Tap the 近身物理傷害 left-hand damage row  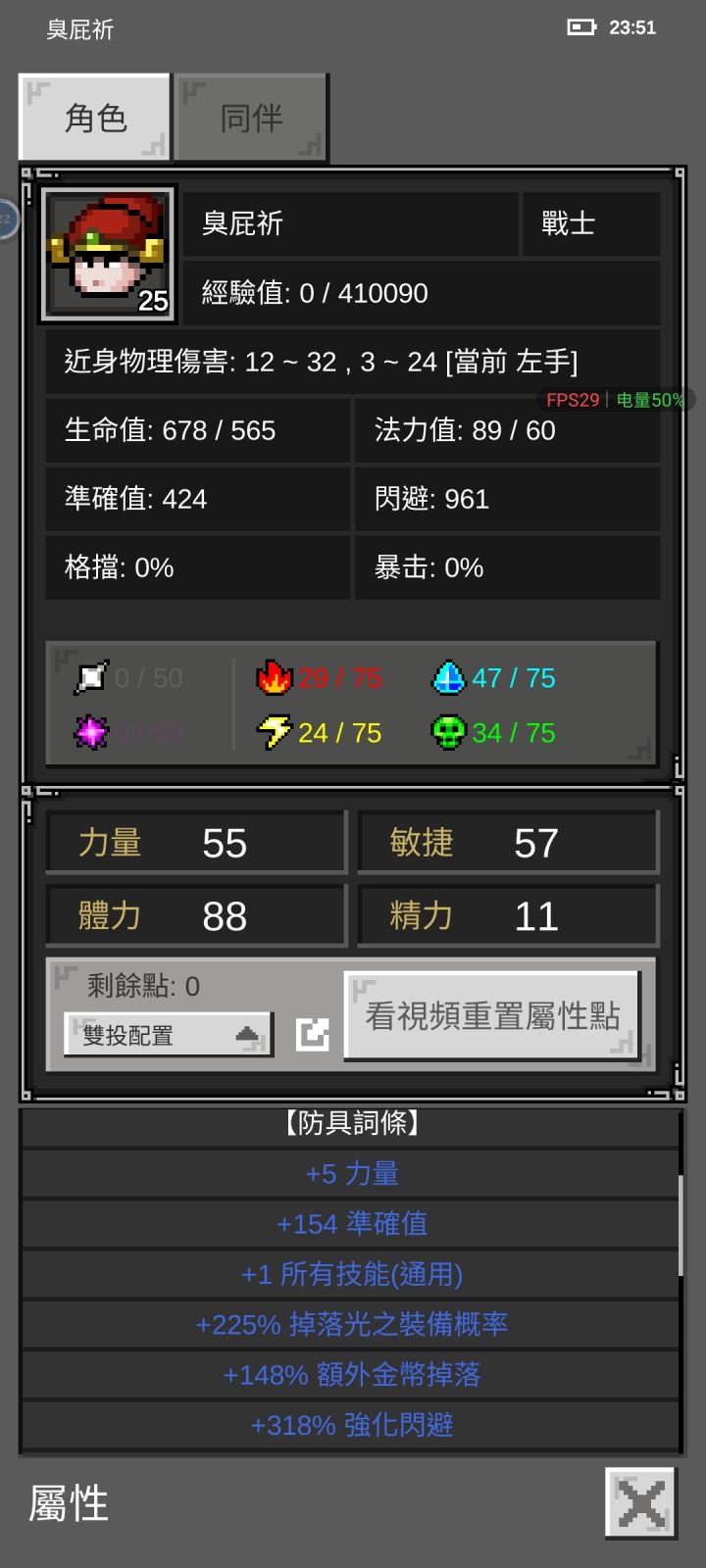pos(353,362)
